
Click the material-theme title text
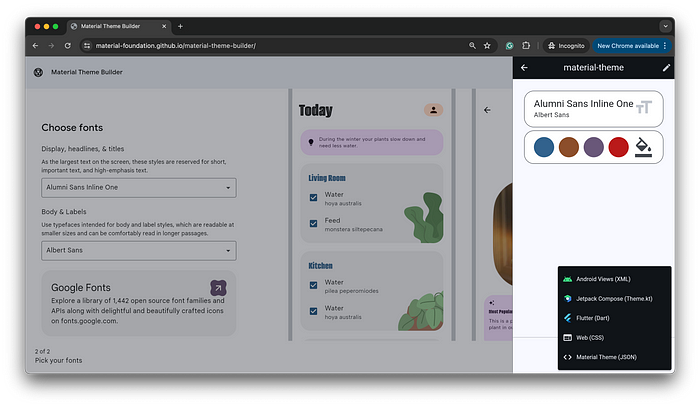(593, 68)
